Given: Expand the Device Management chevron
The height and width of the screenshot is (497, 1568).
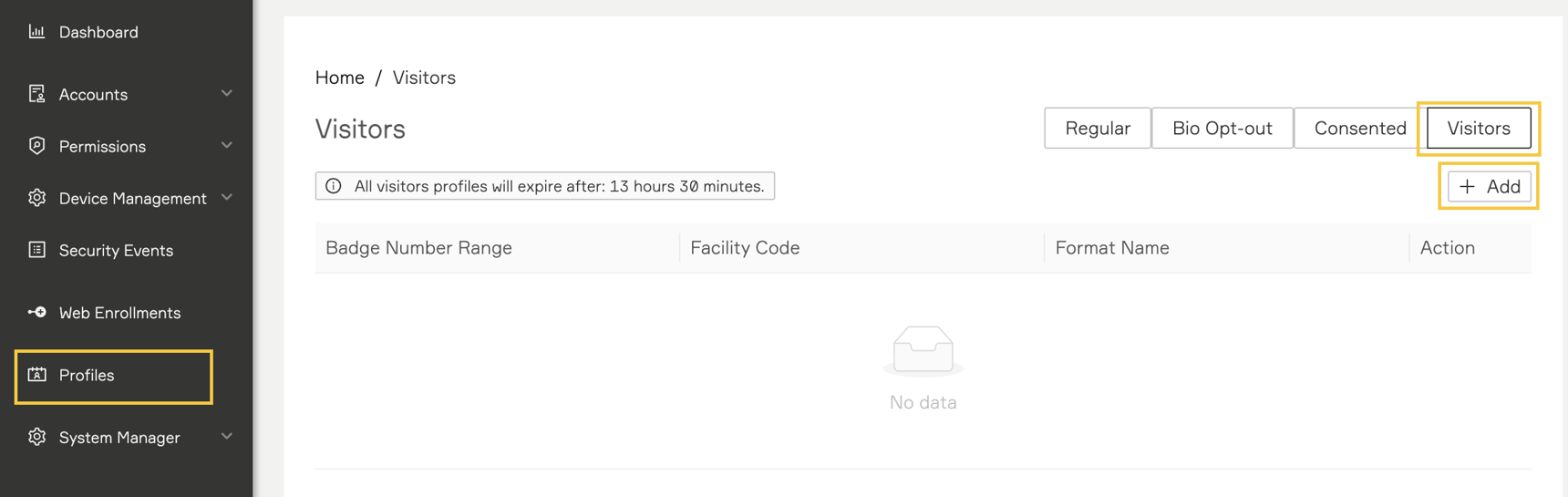Looking at the screenshot, I should point(227,197).
